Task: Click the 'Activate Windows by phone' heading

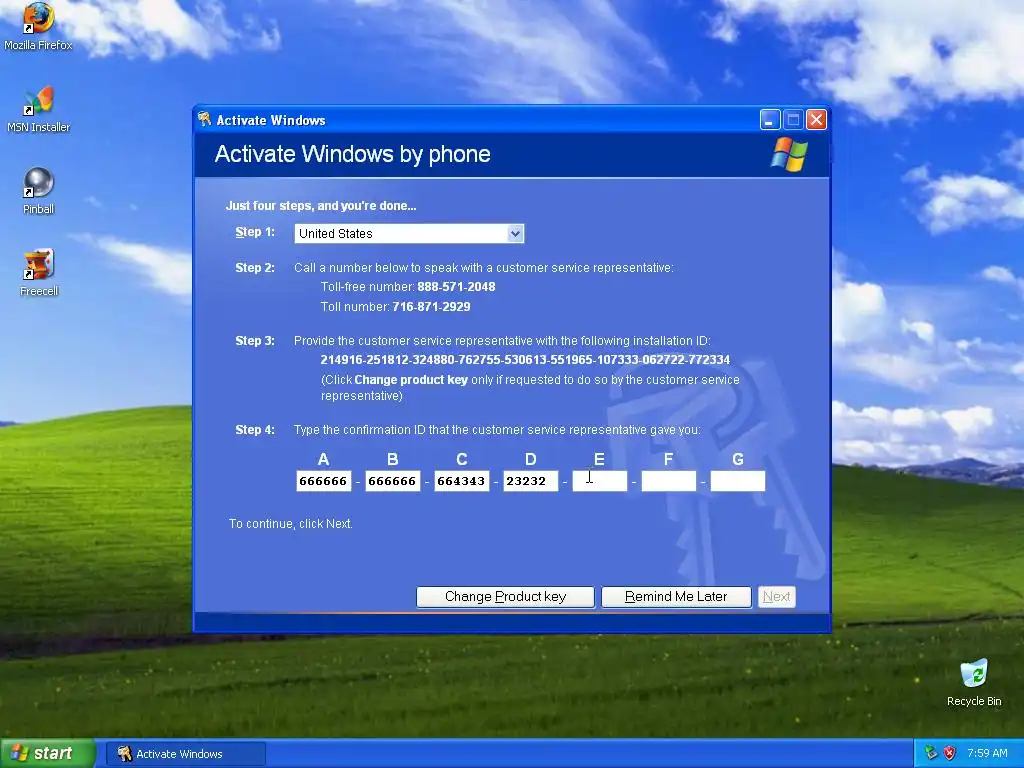Action: click(x=353, y=154)
